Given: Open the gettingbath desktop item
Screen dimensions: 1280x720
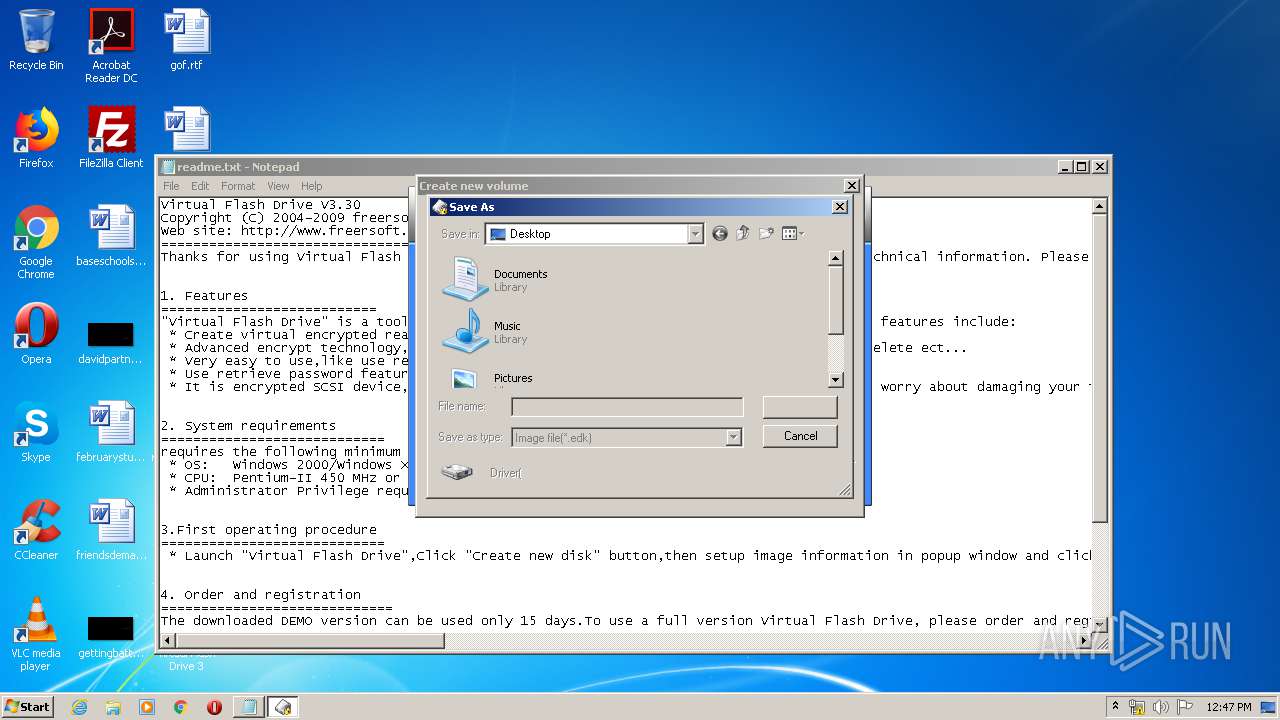Looking at the screenshot, I should point(111,636).
